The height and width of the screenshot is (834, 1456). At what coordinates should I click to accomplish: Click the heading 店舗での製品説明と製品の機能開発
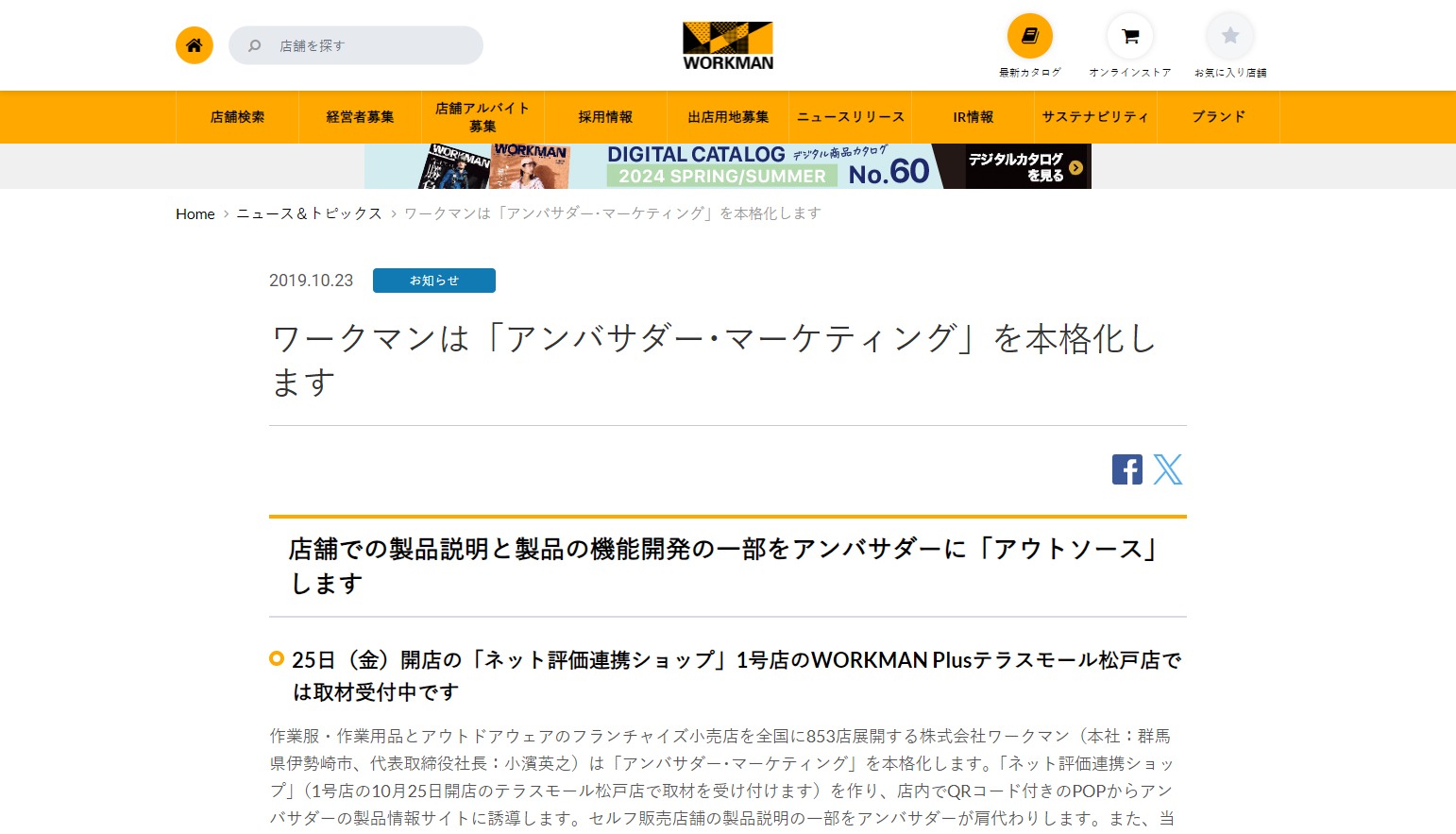coord(724,566)
